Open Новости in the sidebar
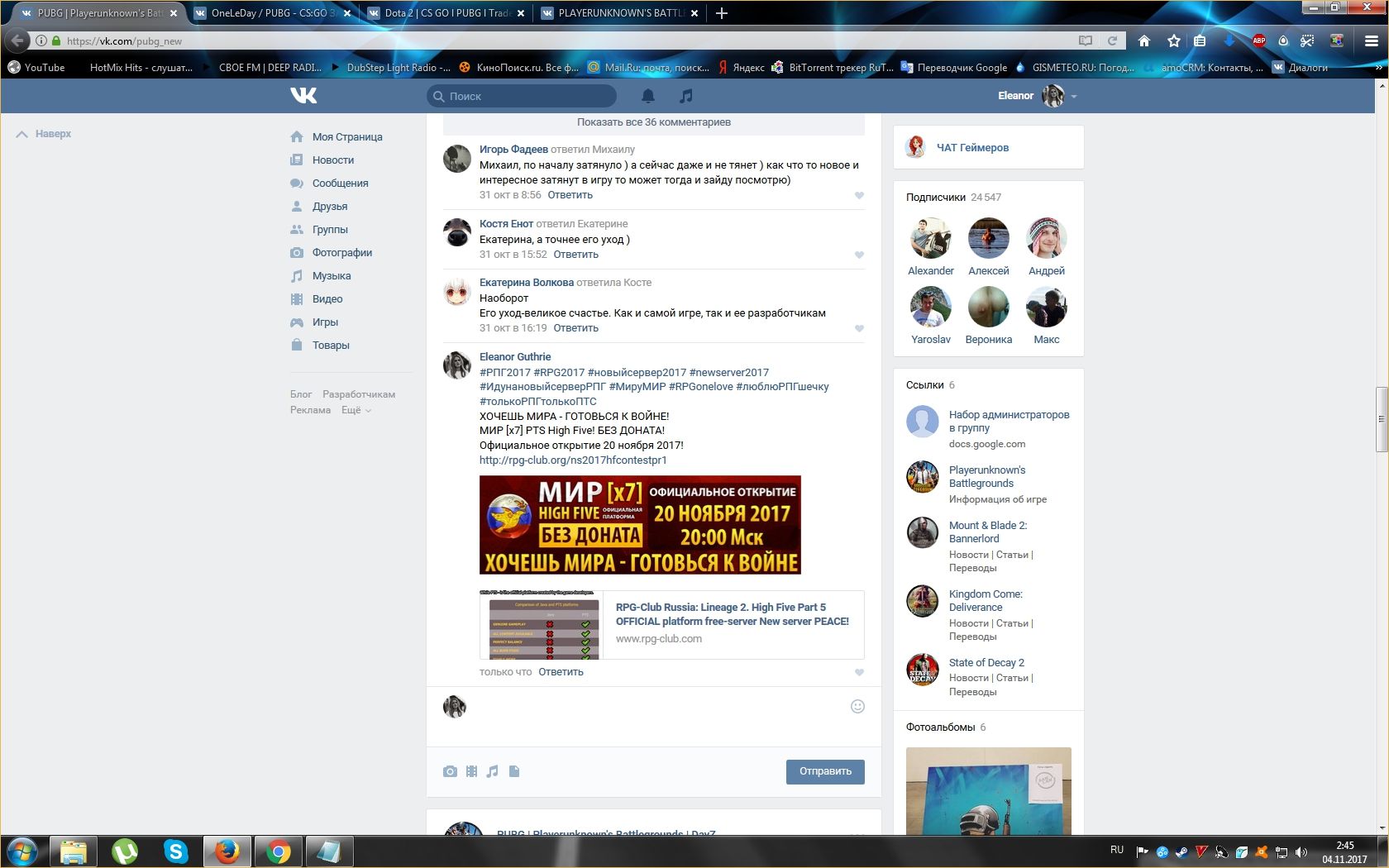The height and width of the screenshot is (868, 1389). click(x=333, y=160)
